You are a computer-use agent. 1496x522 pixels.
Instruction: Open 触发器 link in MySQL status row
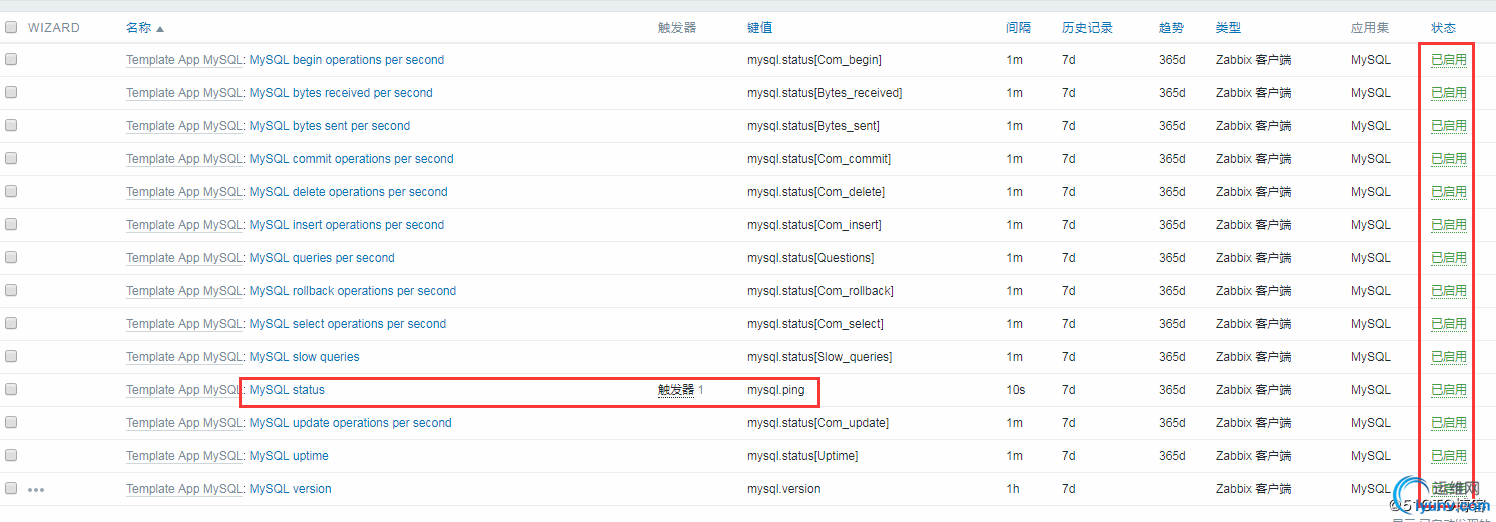click(675, 390)
